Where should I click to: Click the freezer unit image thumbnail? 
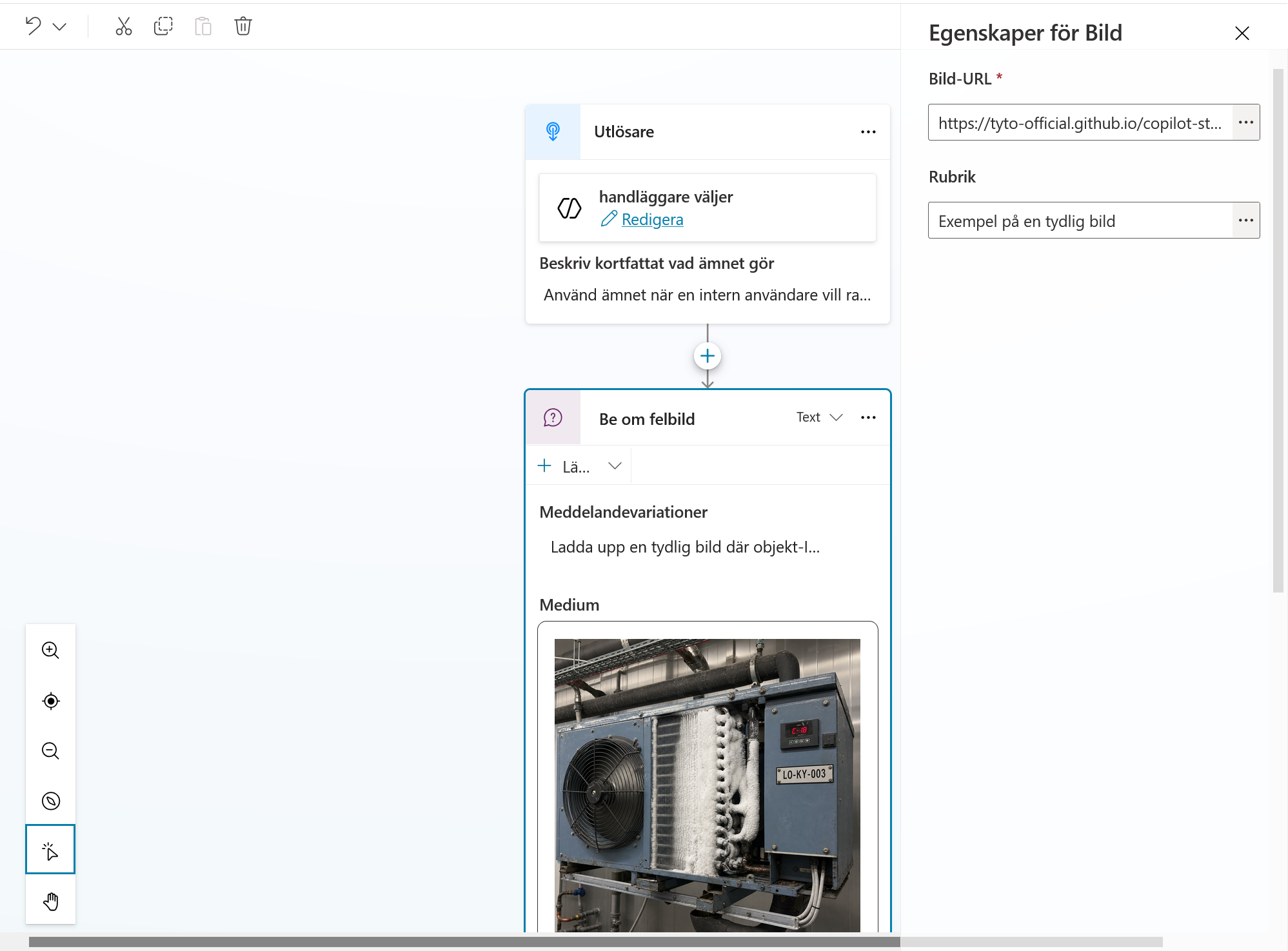tap(708, 785)
